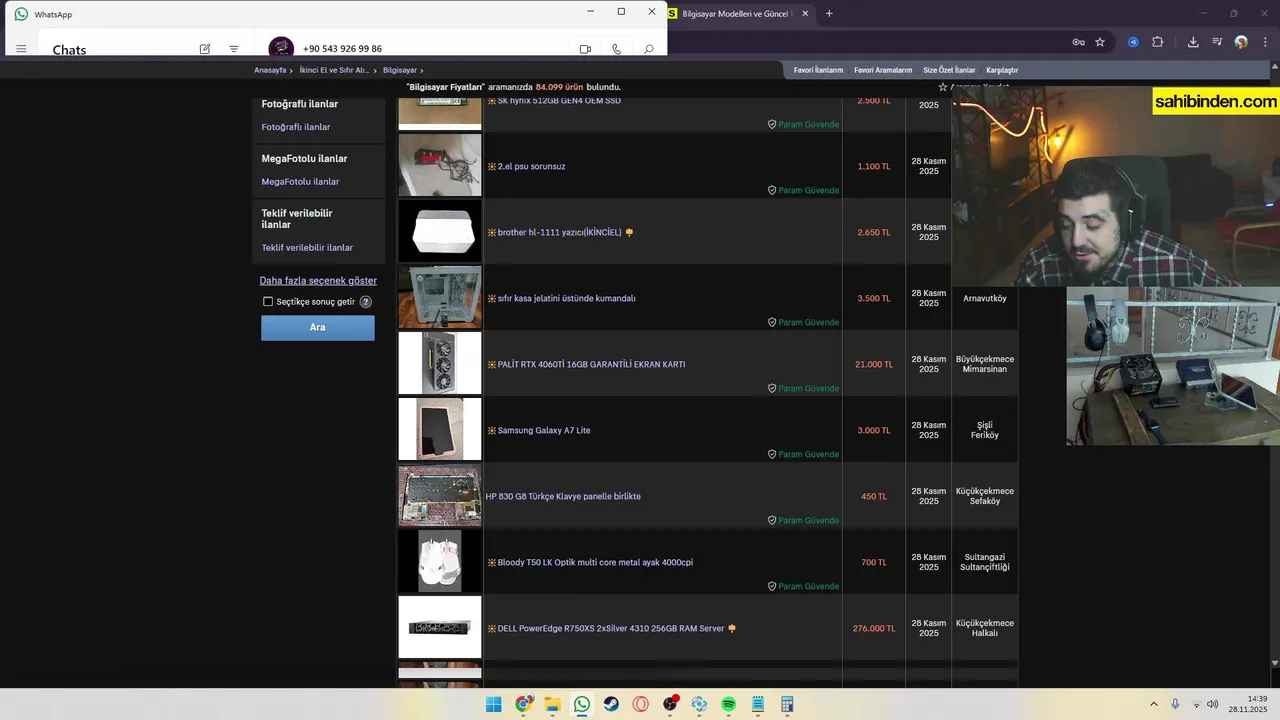Viewport: 1280px width, 720px height.
Task: Open the blue extension icon in Chrome toolbar
Action: click(x=1133, y=42)
